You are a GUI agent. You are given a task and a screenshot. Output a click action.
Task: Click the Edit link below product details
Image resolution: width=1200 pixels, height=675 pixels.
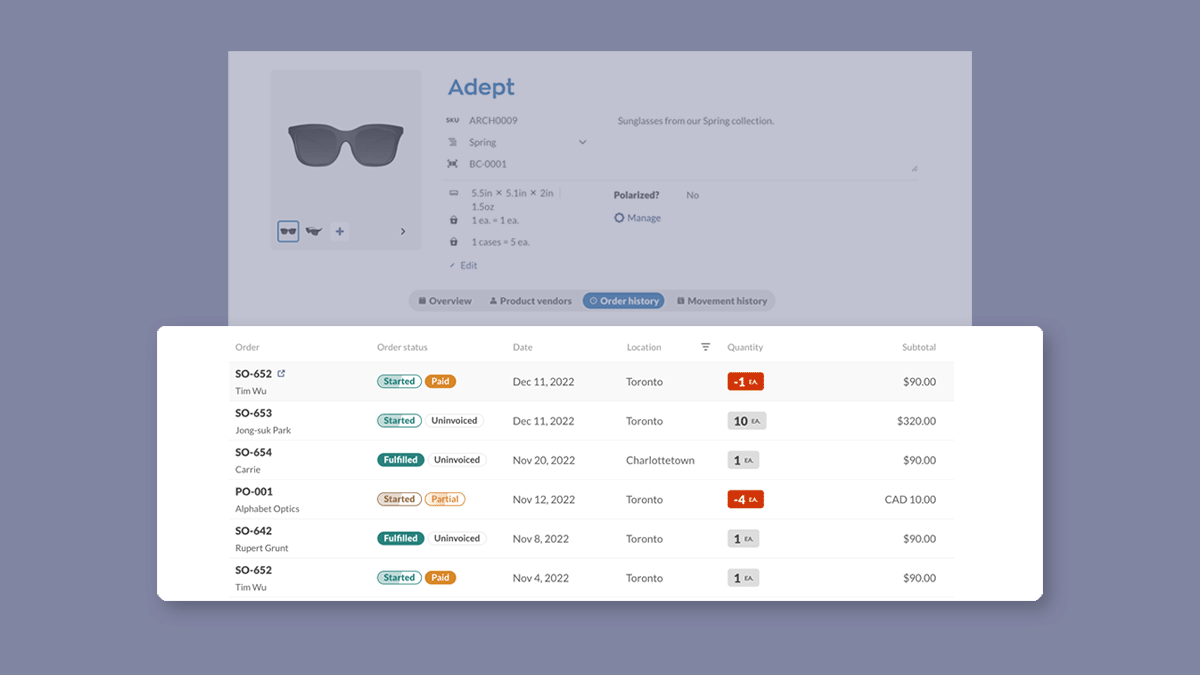coord(462,265)
